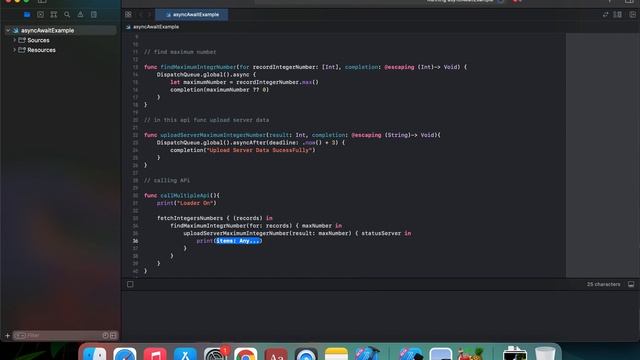
Task: Open Trash from the Dock
Action: click(545, 354)
